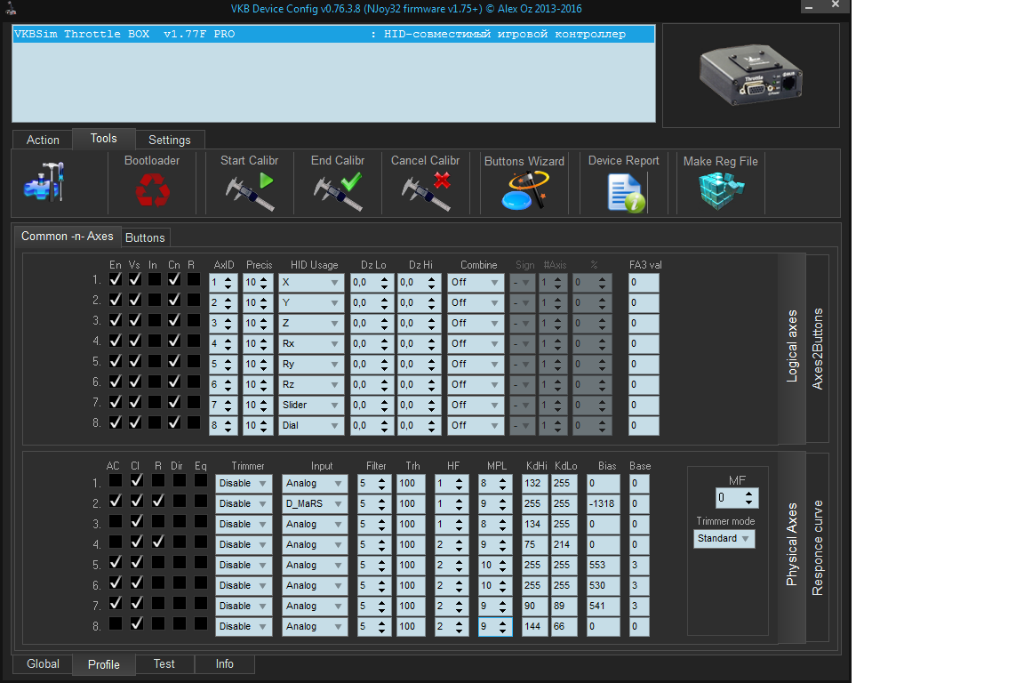Click the blue tools icon at toolbar start
The image size is (1024, 683).
(44, 182)
